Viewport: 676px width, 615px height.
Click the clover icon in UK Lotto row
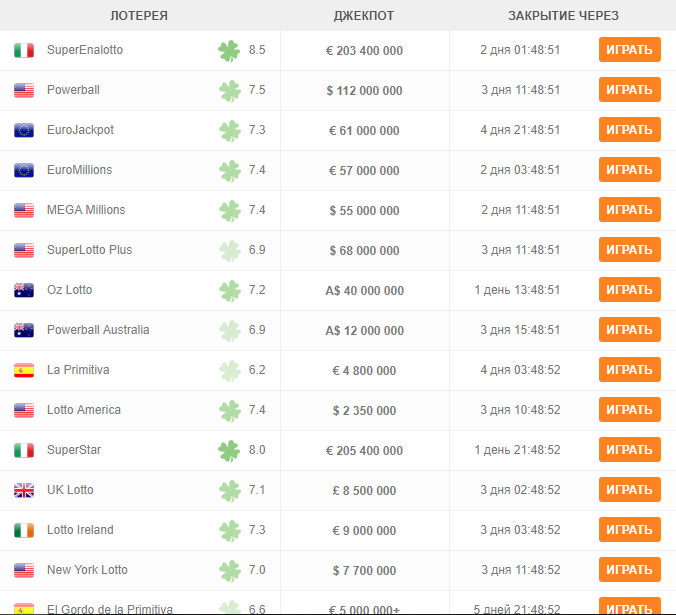click(229, 491)
